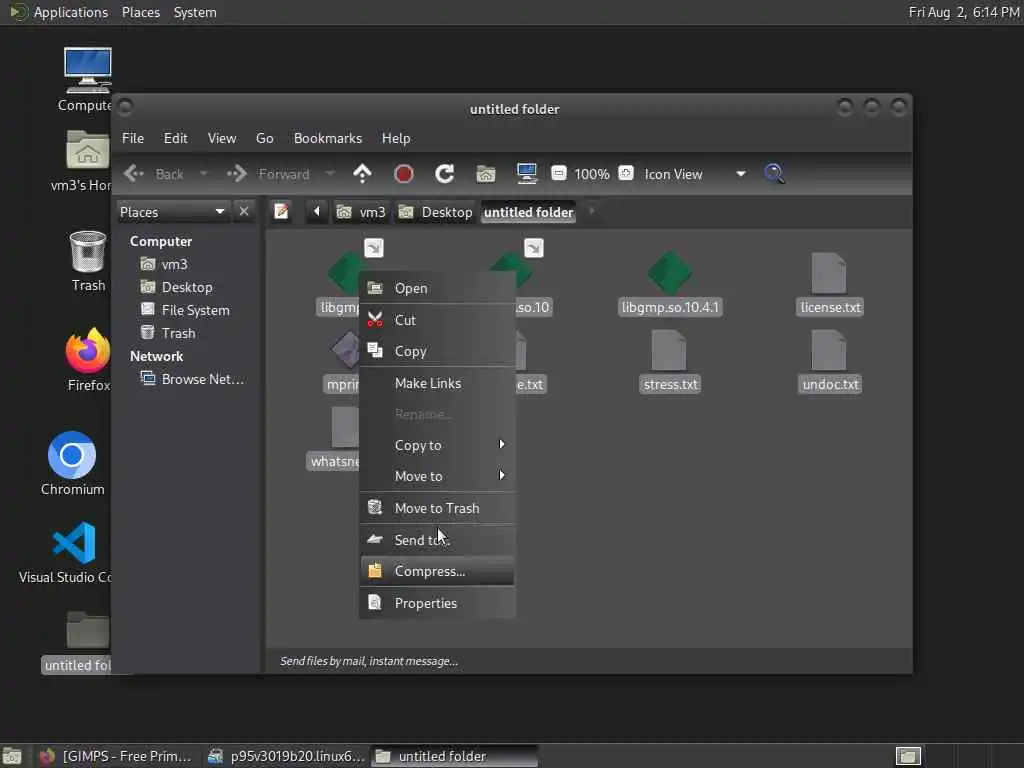1024x768 pixels.
Task: Open System panel menu
Action: (195, 12)
